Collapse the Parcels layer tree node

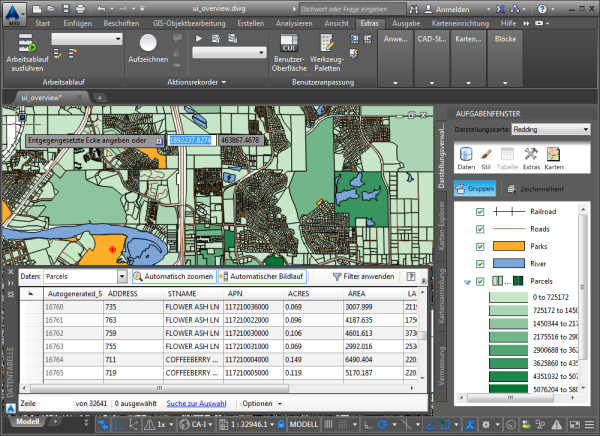(468, 281)
